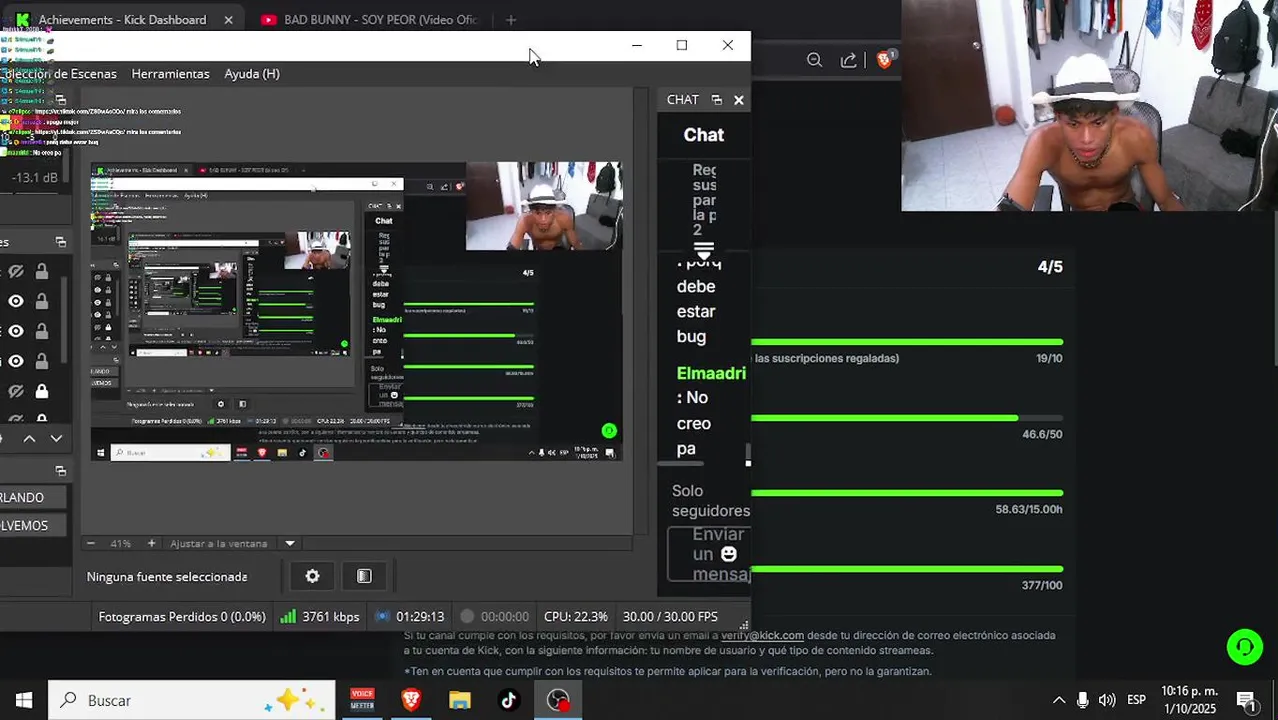
Task: Float the top-left chat overlay dock icon
Action: 60,100
